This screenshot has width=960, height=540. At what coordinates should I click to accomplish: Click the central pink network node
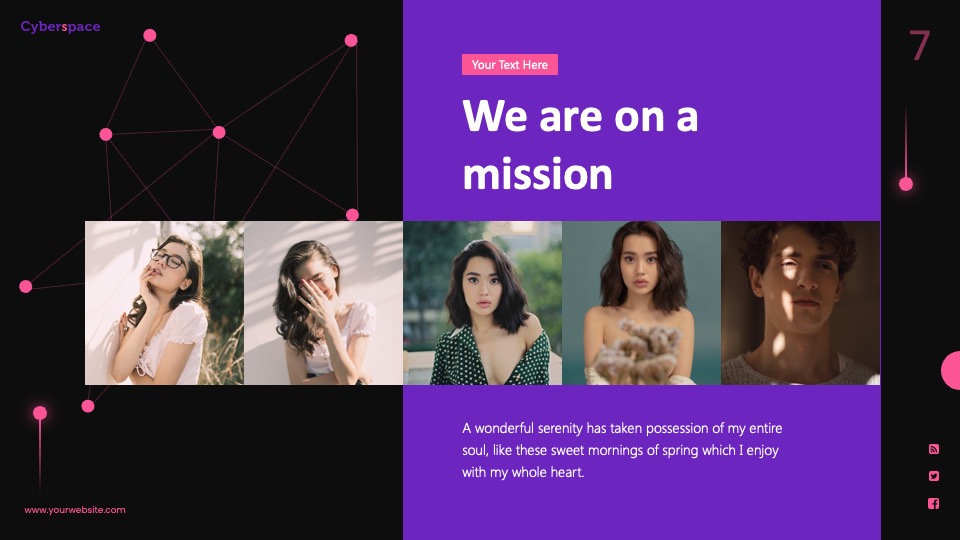[x=219, y=132]
